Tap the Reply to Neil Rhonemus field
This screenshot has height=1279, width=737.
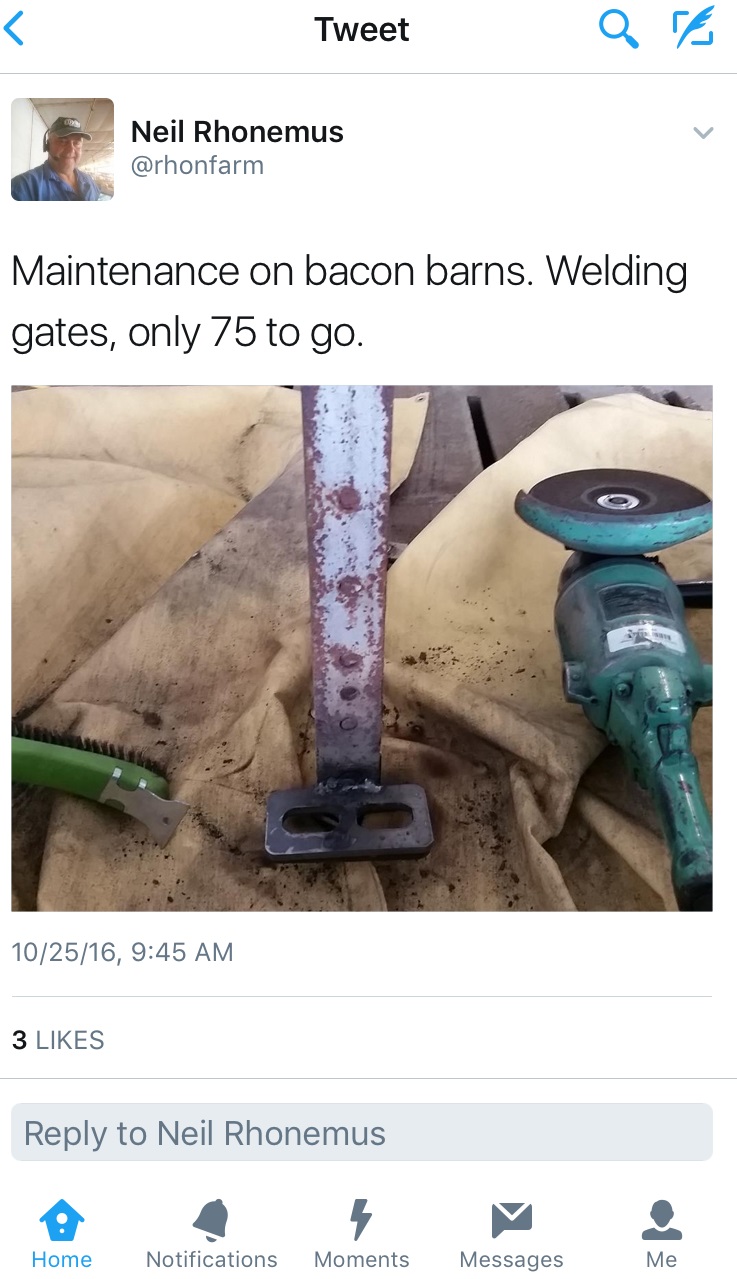pyautogui.click(x=362, y=1132)
